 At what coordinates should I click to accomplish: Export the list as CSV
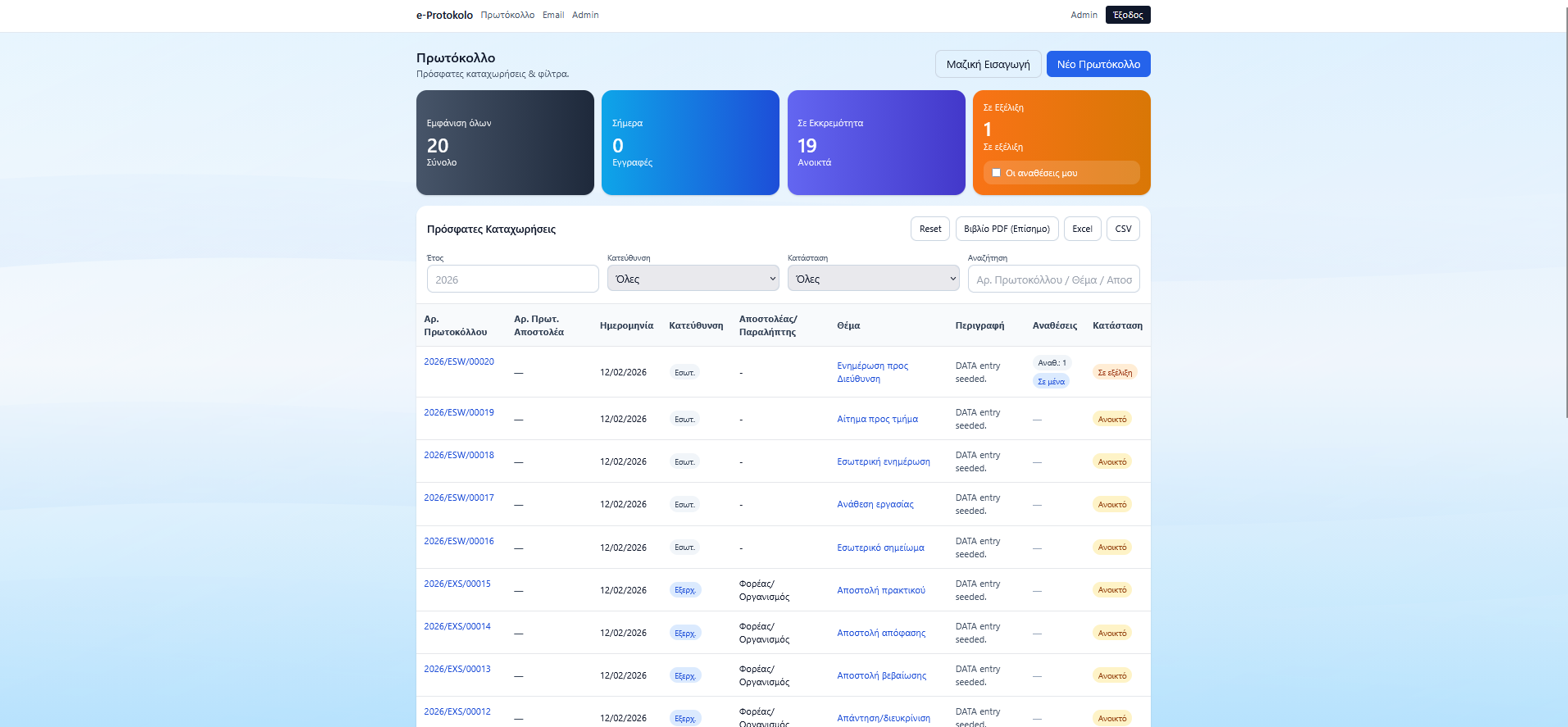pos(1123,229)
